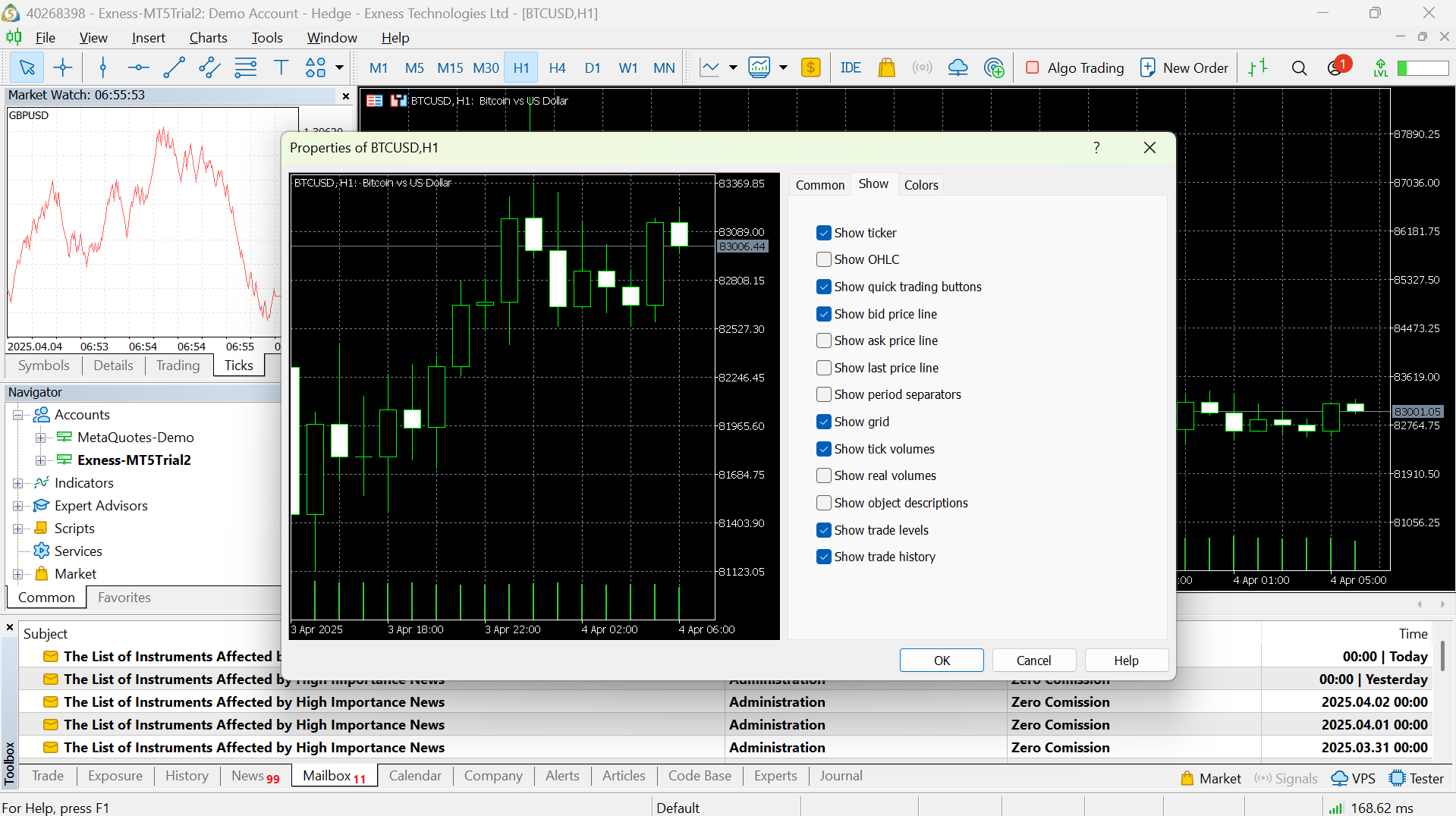Open shapes tool dropdown arrow
The height and width of the screenshot is (816, 1456).
pos(339,68)
